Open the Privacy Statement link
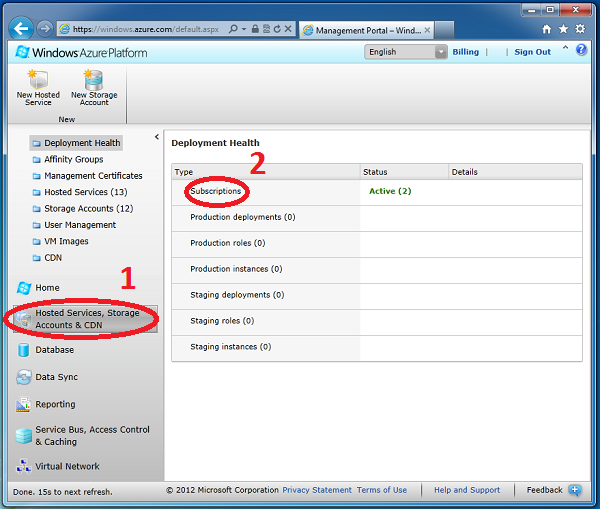The height and width of the screenshot is (509, 600). coord(317,490)
